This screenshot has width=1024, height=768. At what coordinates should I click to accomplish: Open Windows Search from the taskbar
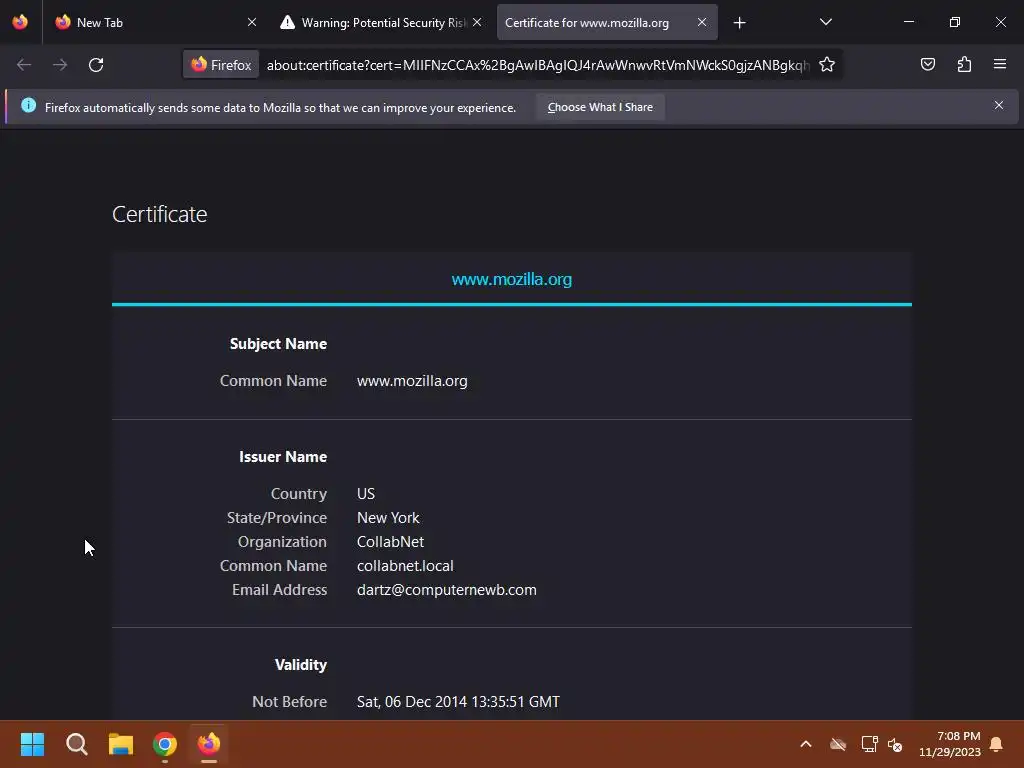[77, 744]
